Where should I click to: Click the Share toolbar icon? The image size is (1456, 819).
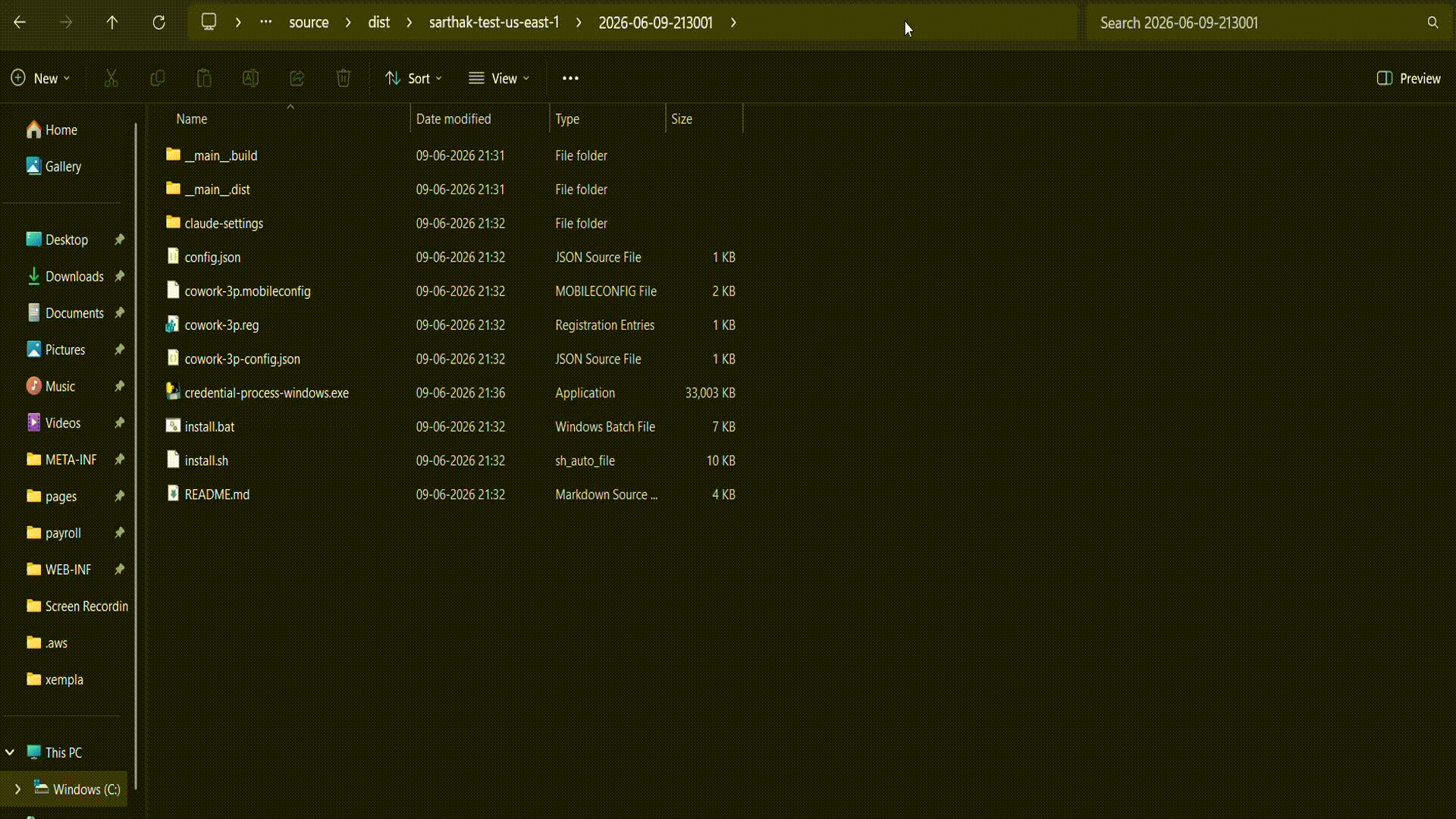pyautogui.click(x=297, y=78)
